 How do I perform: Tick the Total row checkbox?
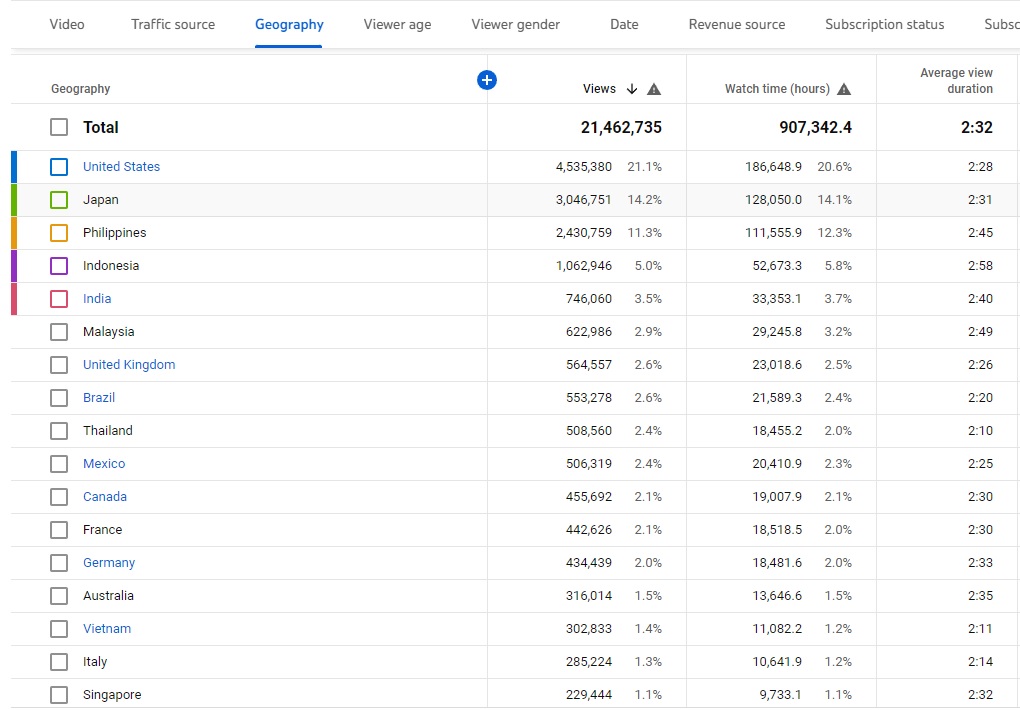tap(59, 127)
